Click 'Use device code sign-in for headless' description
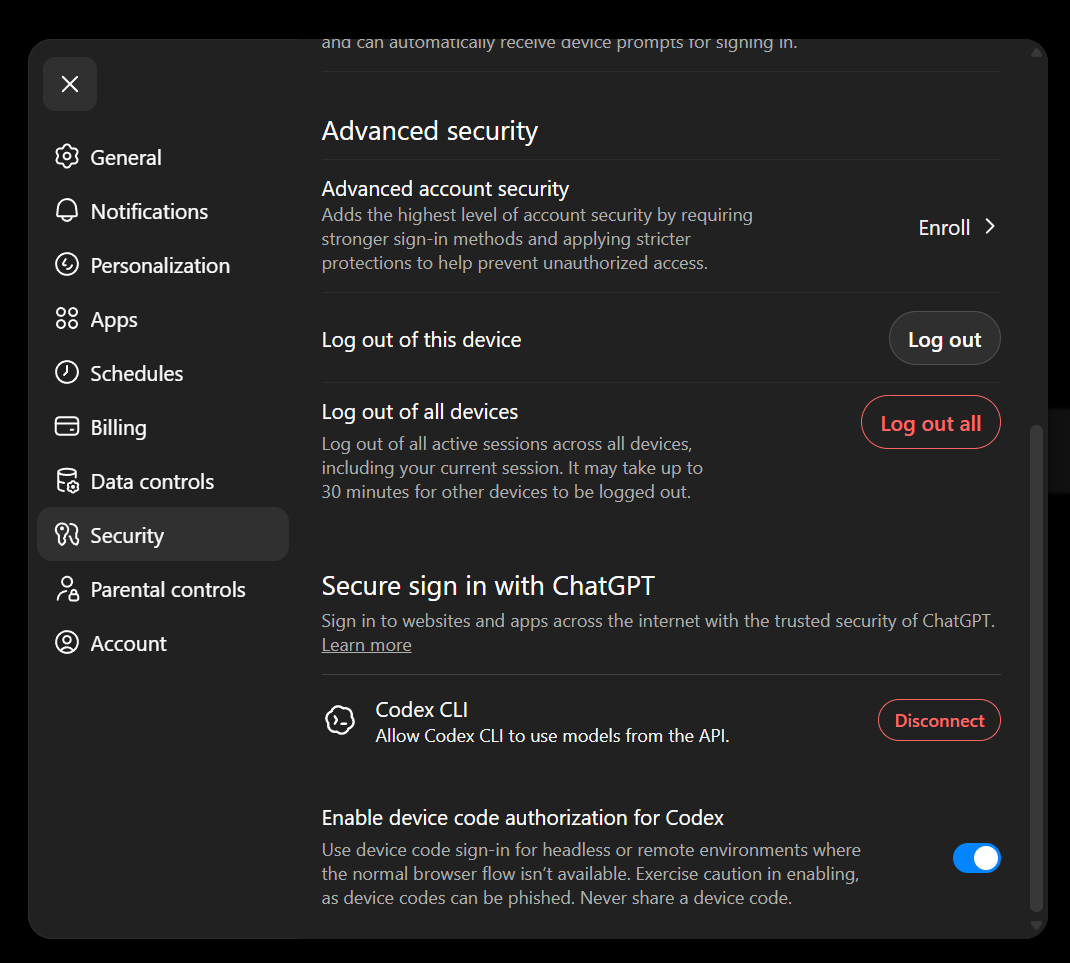 [x=591, y=874]
